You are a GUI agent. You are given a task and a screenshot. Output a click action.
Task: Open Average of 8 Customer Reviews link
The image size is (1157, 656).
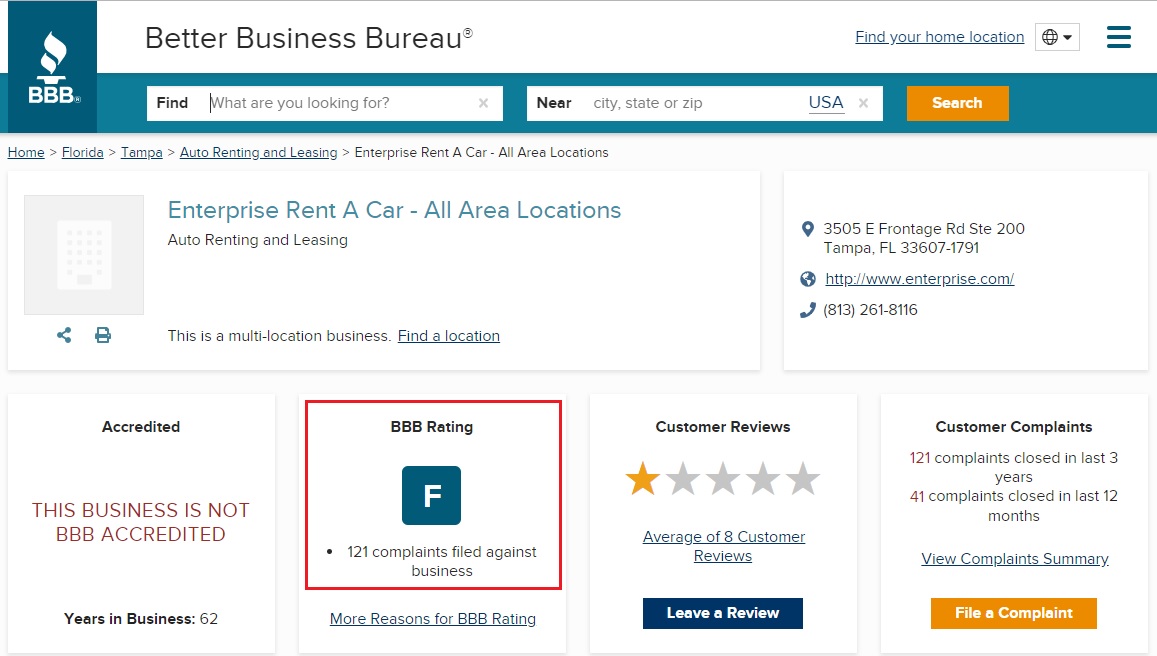723,546
